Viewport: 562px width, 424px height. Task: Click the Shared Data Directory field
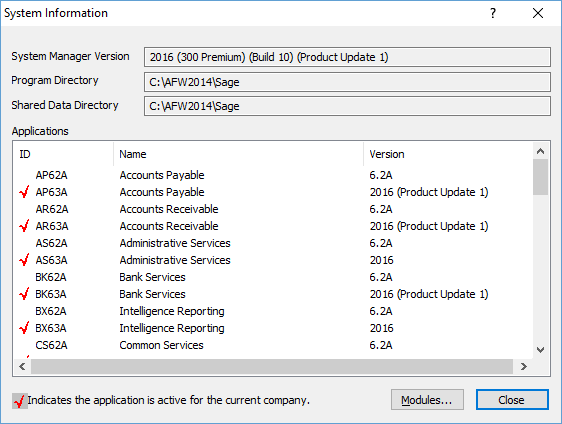pyautogui.click(x=347, y=106)
